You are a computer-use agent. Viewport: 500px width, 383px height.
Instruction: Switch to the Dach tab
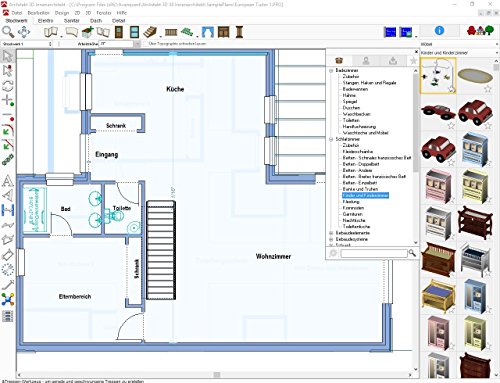(x=96, y=21)
